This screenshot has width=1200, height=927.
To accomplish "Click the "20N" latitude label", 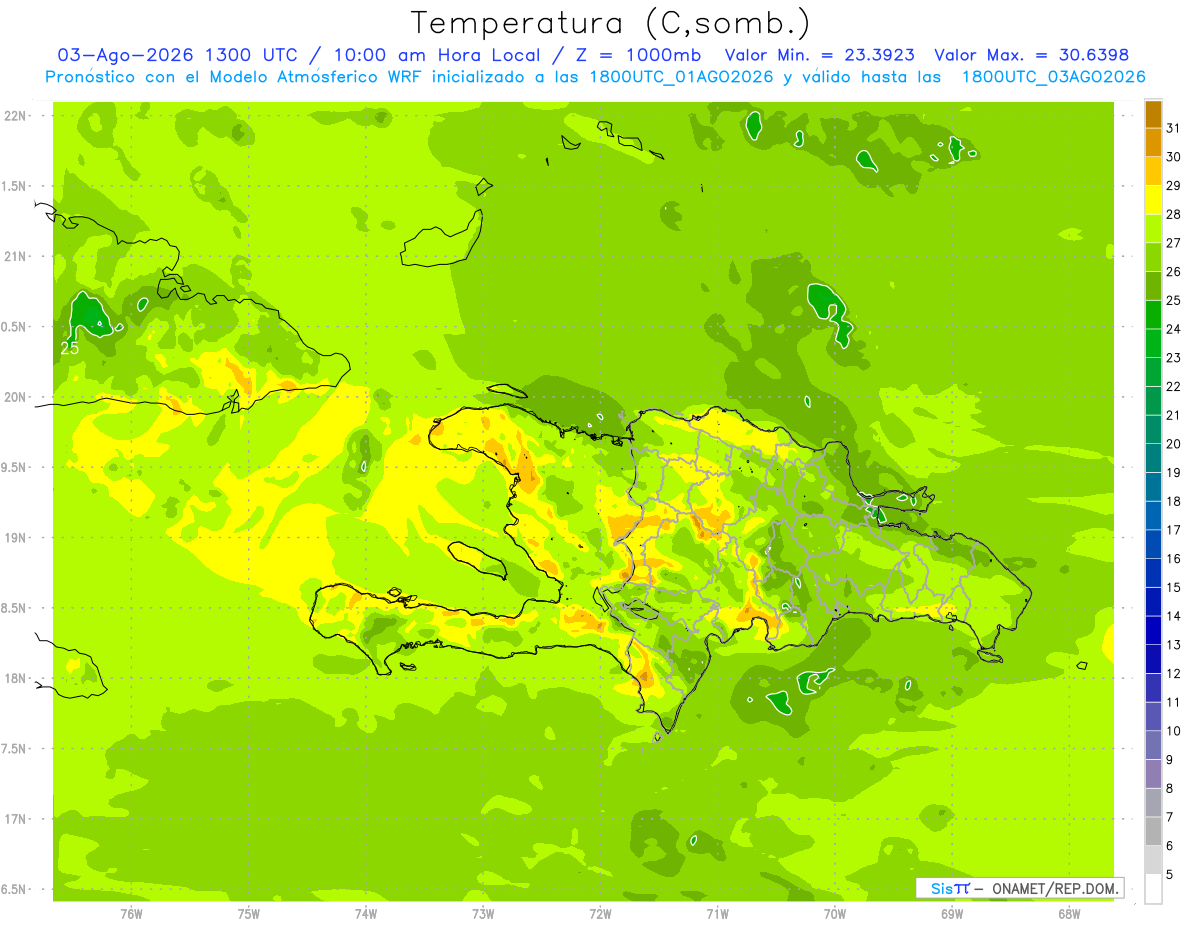I will pyautogui.click(x=17, y=397).
